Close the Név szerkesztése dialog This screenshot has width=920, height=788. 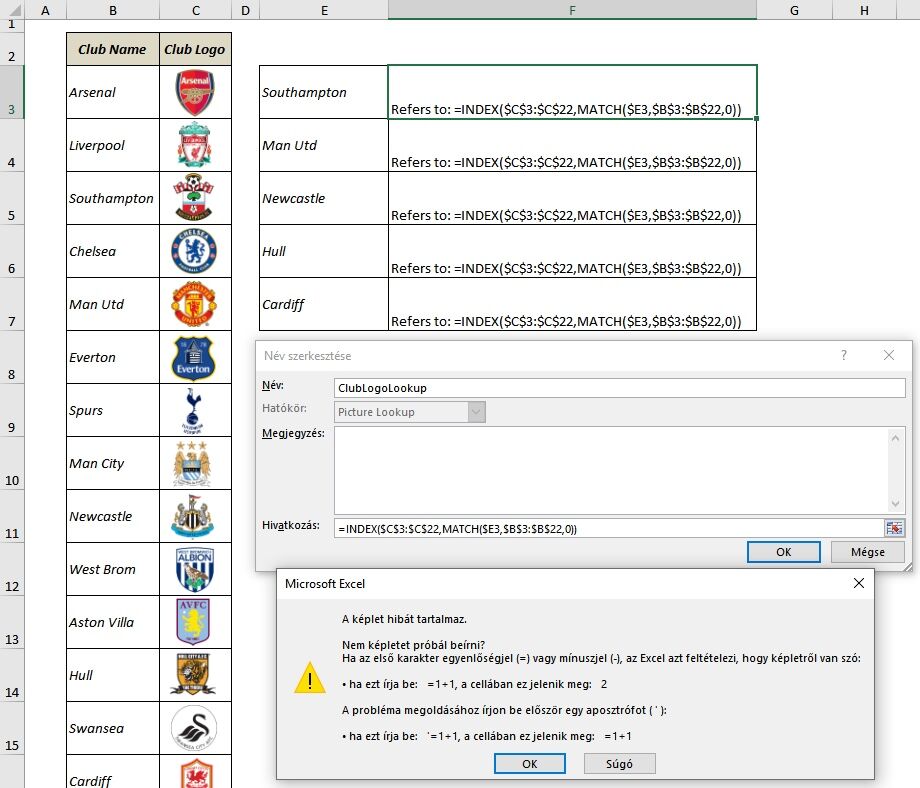point(889,355)
